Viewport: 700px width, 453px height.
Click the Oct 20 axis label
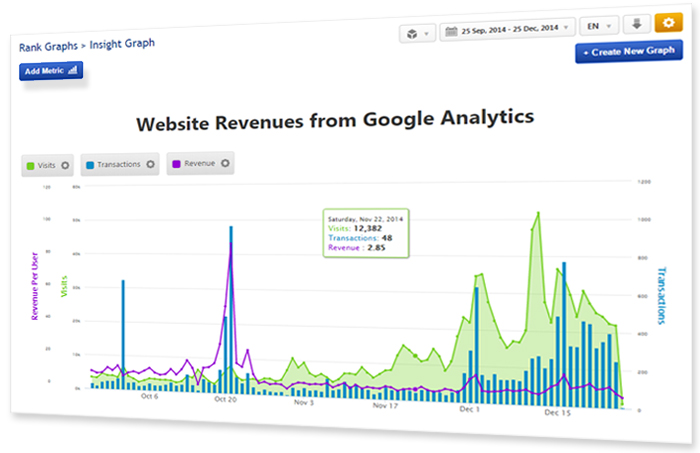[x=225, y=399]
